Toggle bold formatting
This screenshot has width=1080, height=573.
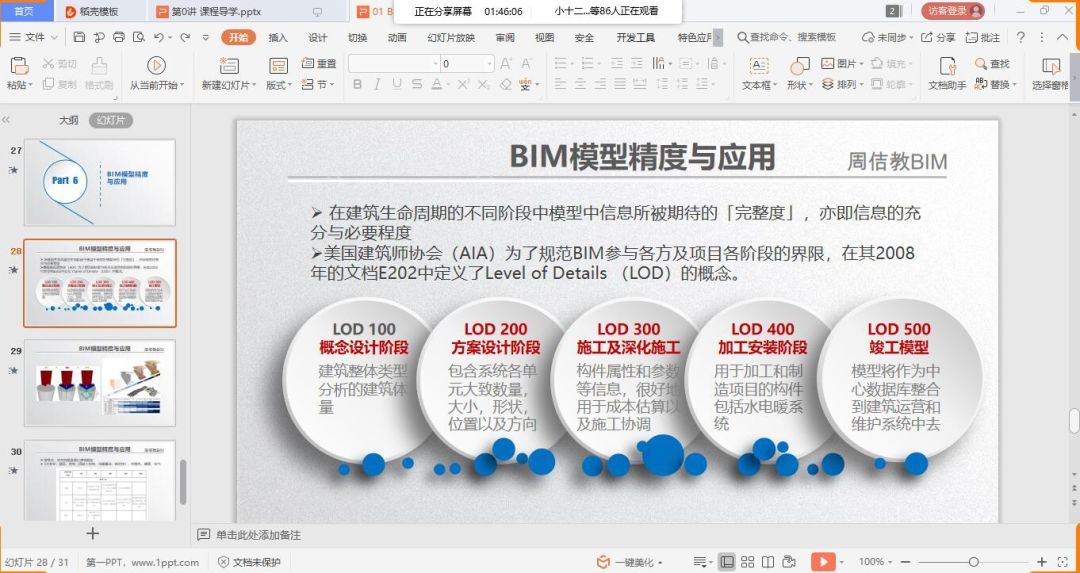pyautogui.click(x=357, y=85)
